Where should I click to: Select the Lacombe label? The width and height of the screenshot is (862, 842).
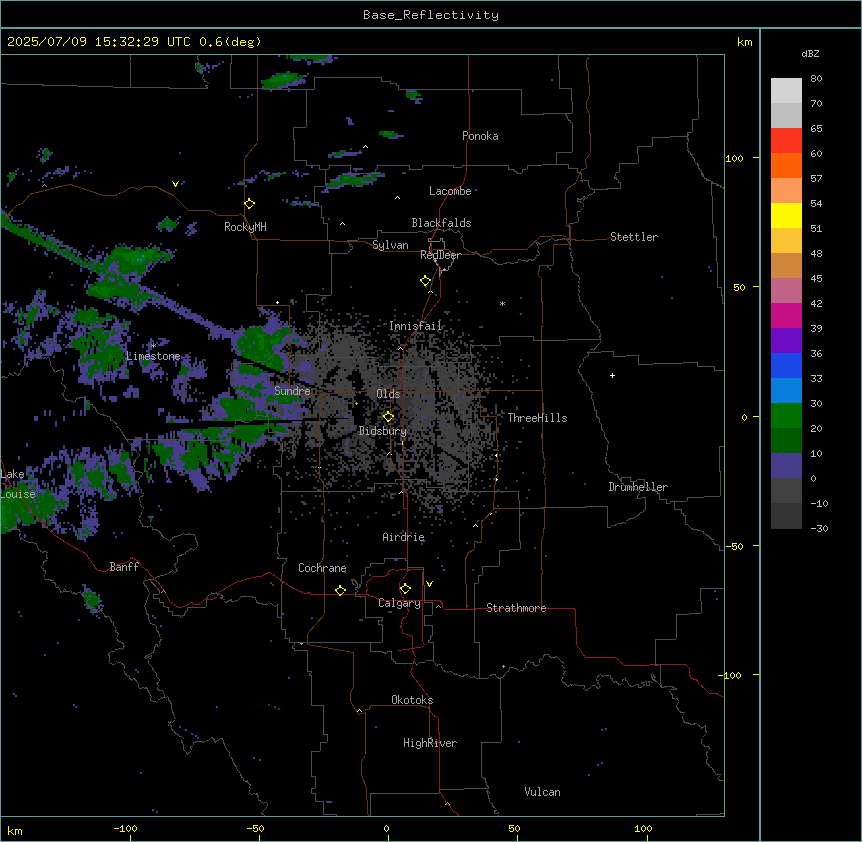click(x=450, y=191)
